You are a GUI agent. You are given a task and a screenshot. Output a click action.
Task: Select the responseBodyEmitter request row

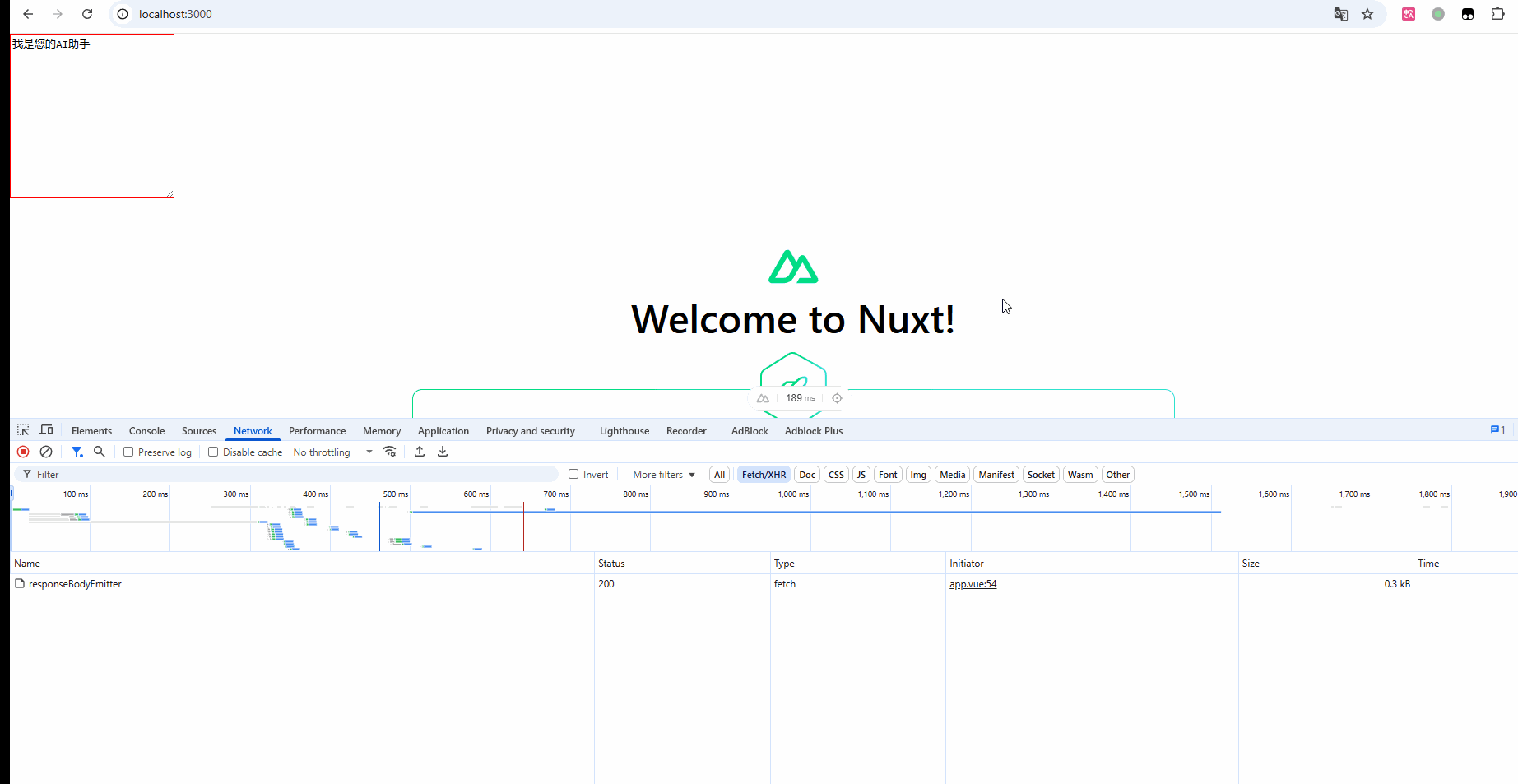click(x=764, y=584)
